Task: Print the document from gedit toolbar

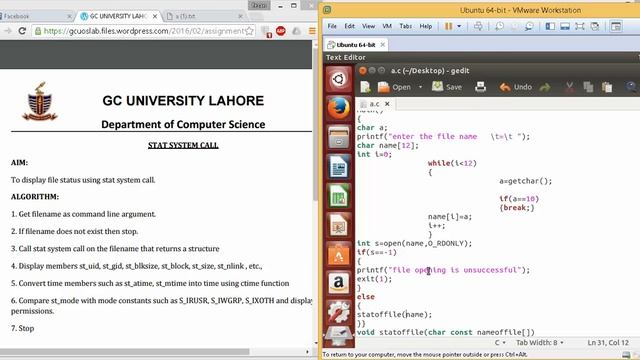Action: pyautogui.click(x=480, y=87)
